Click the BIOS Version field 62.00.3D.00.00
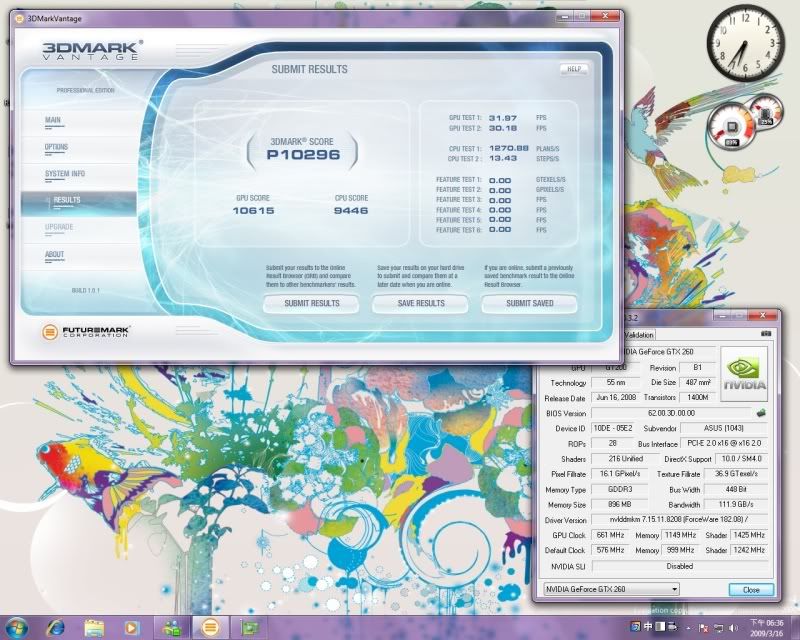 pyautogui.click(x=671, y=413)
